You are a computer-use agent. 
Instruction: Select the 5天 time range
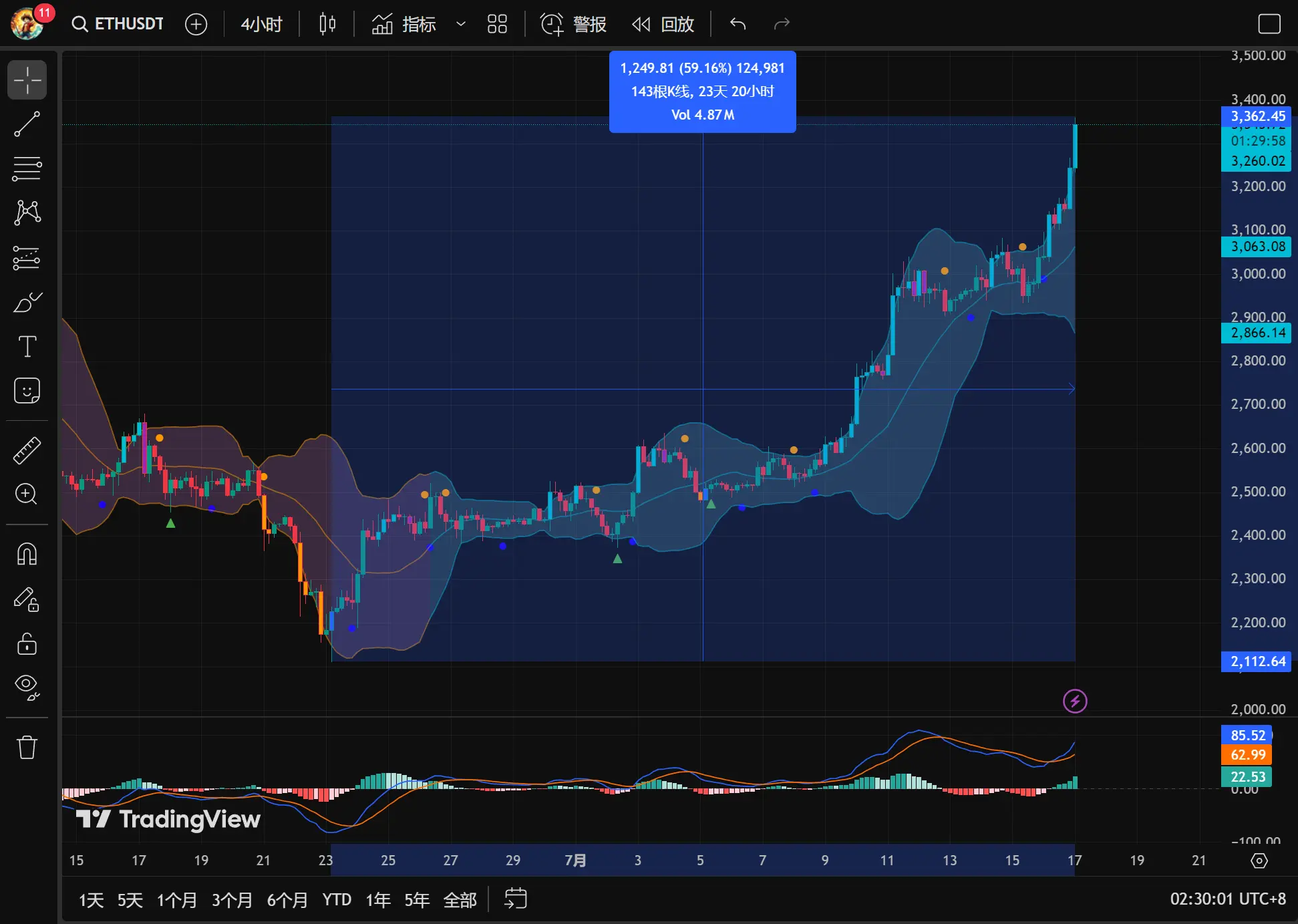click(130, 900)
